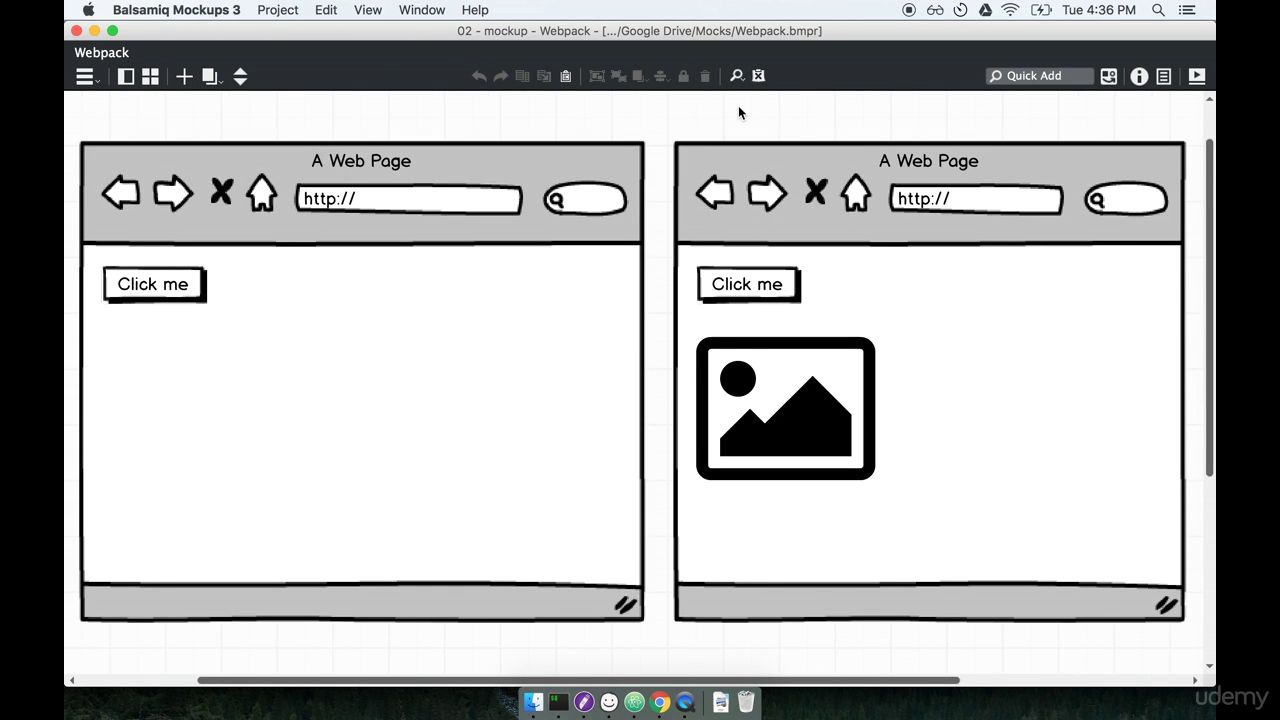Click the right mockup's Click me button

747,284
